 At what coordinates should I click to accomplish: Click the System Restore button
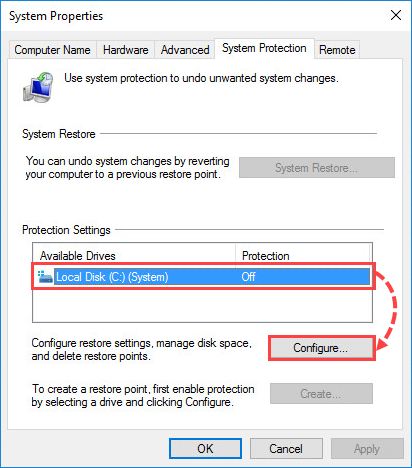coord(317,168)
